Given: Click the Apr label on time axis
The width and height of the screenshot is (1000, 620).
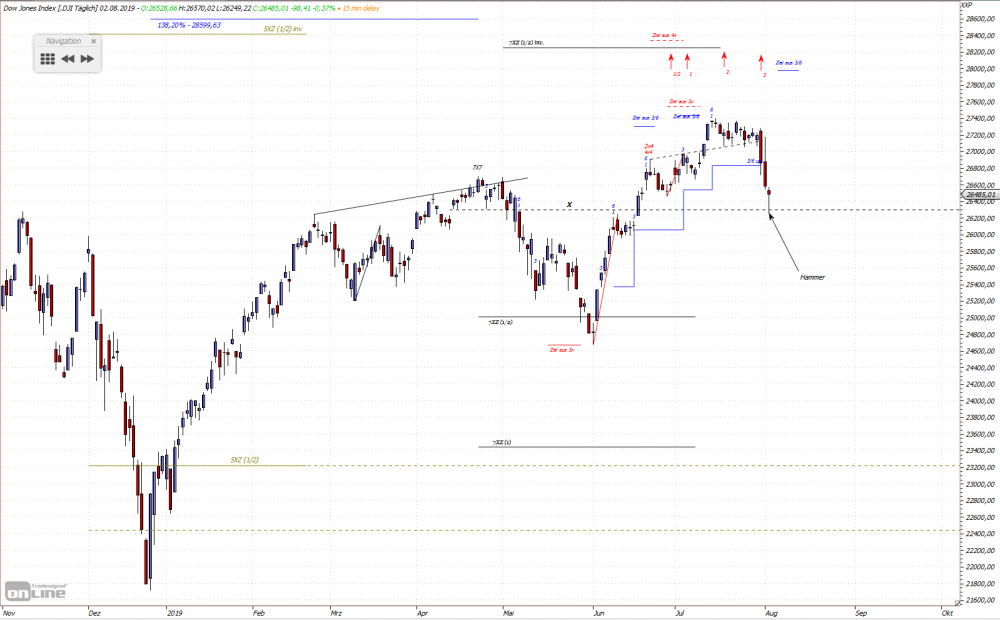Looking at the screenshot, I should (422, 613).
